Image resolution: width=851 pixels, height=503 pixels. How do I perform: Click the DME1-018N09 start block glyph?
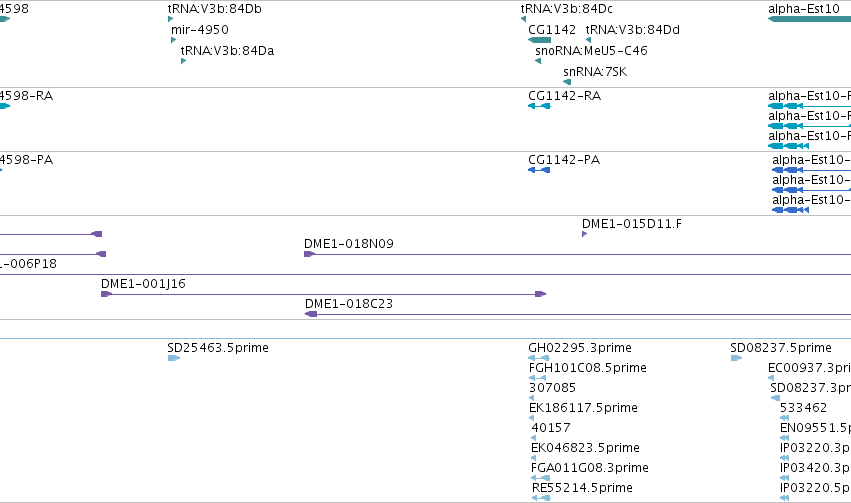coord(309,254)
